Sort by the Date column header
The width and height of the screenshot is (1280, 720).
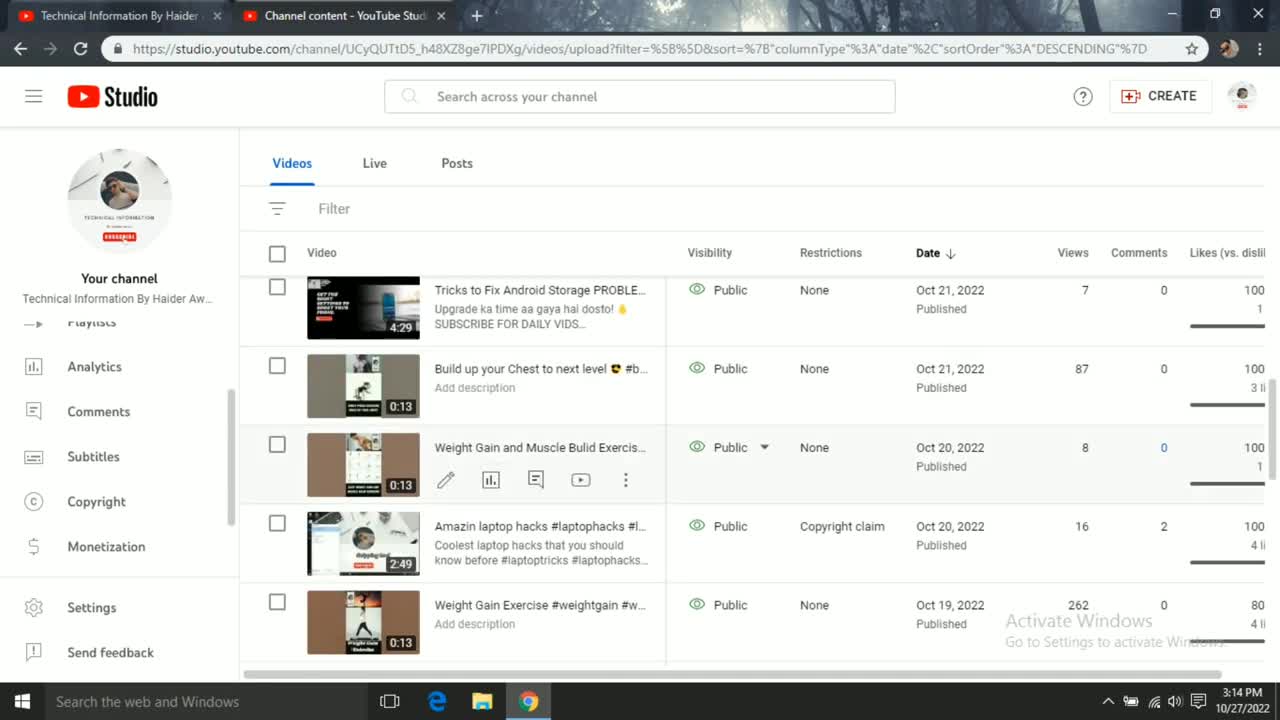coord(936,253)
